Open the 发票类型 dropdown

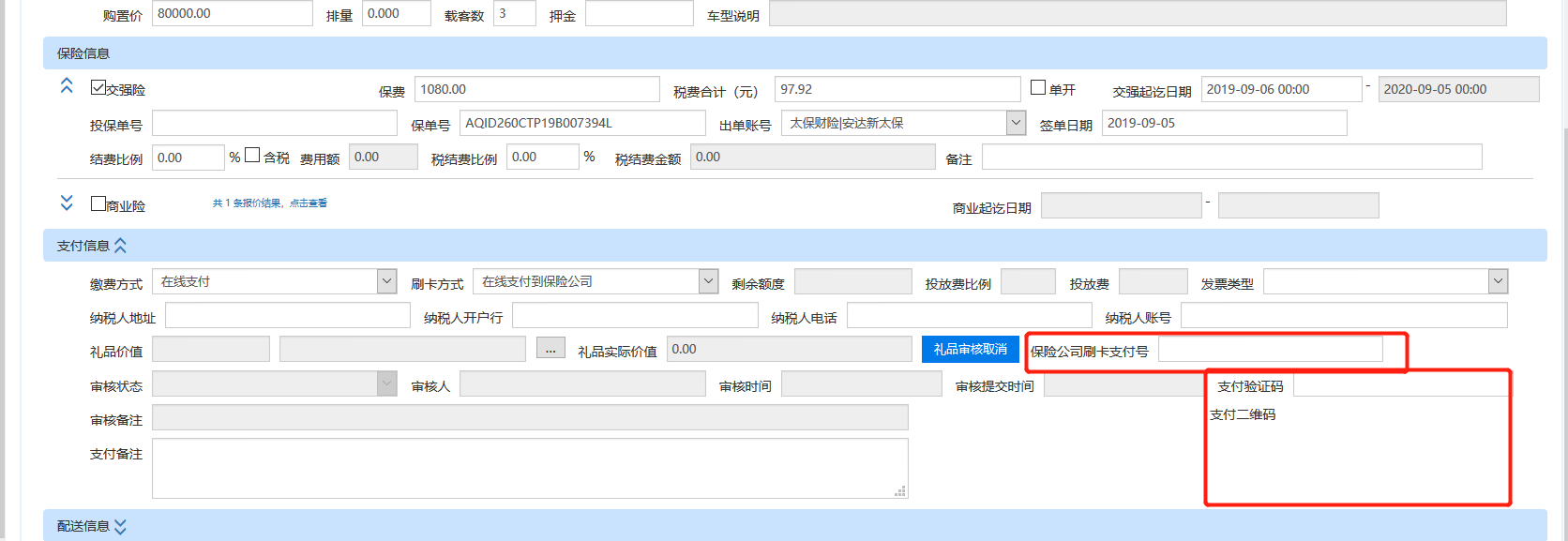(1498, 281)
